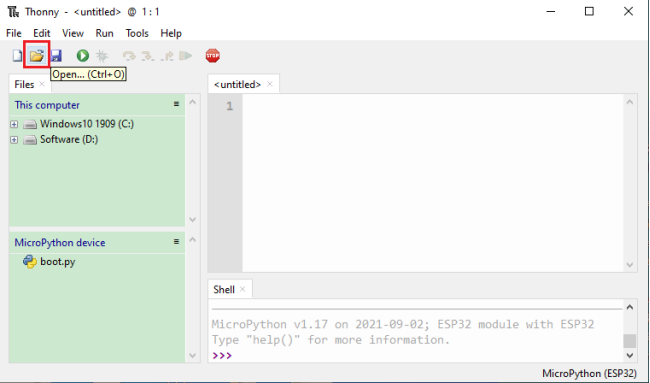Click the Open file folder icon
The image size is (650, 383).
36,56
